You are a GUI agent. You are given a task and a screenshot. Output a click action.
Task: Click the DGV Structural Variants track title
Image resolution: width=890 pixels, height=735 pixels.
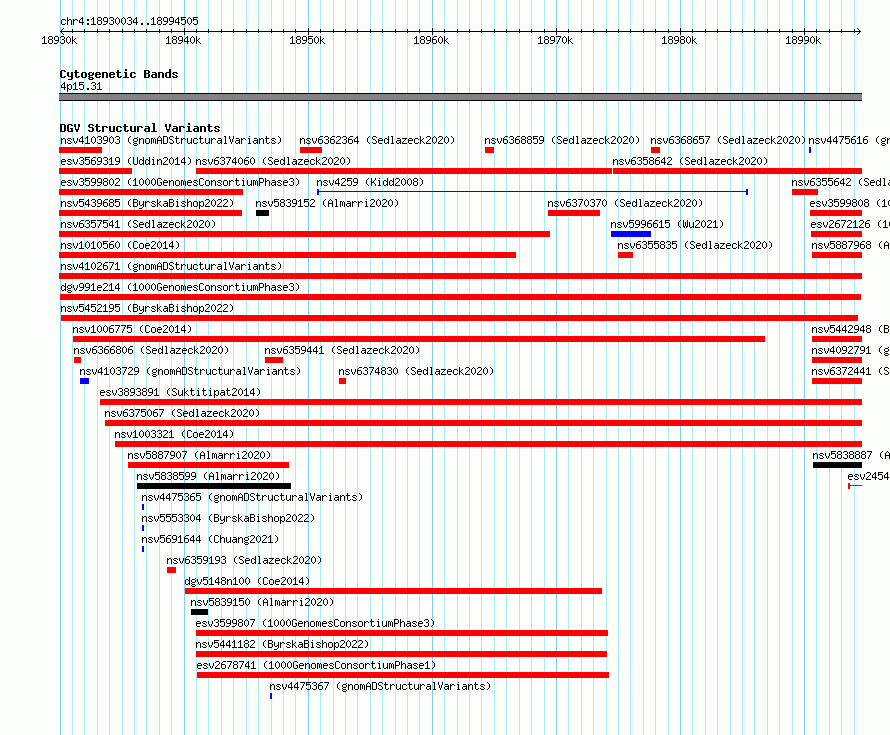pyautogui.click(x=140, y=128)
